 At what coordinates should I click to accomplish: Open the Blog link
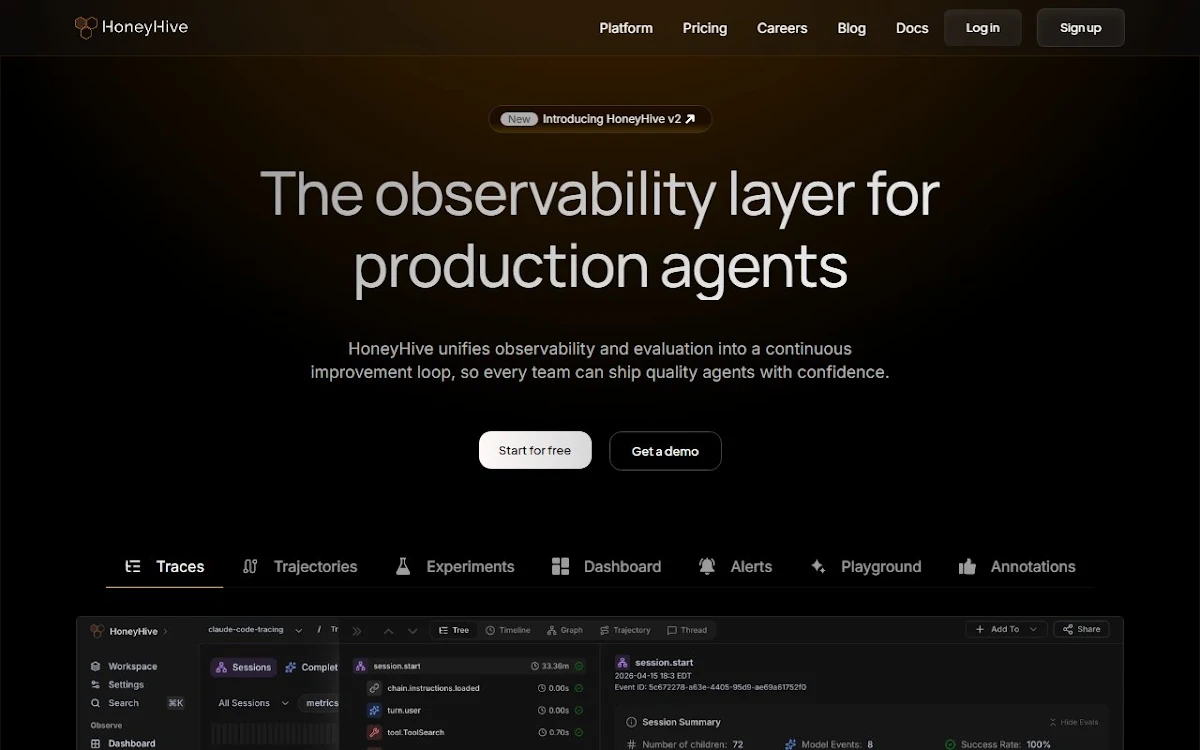point(852,28)
